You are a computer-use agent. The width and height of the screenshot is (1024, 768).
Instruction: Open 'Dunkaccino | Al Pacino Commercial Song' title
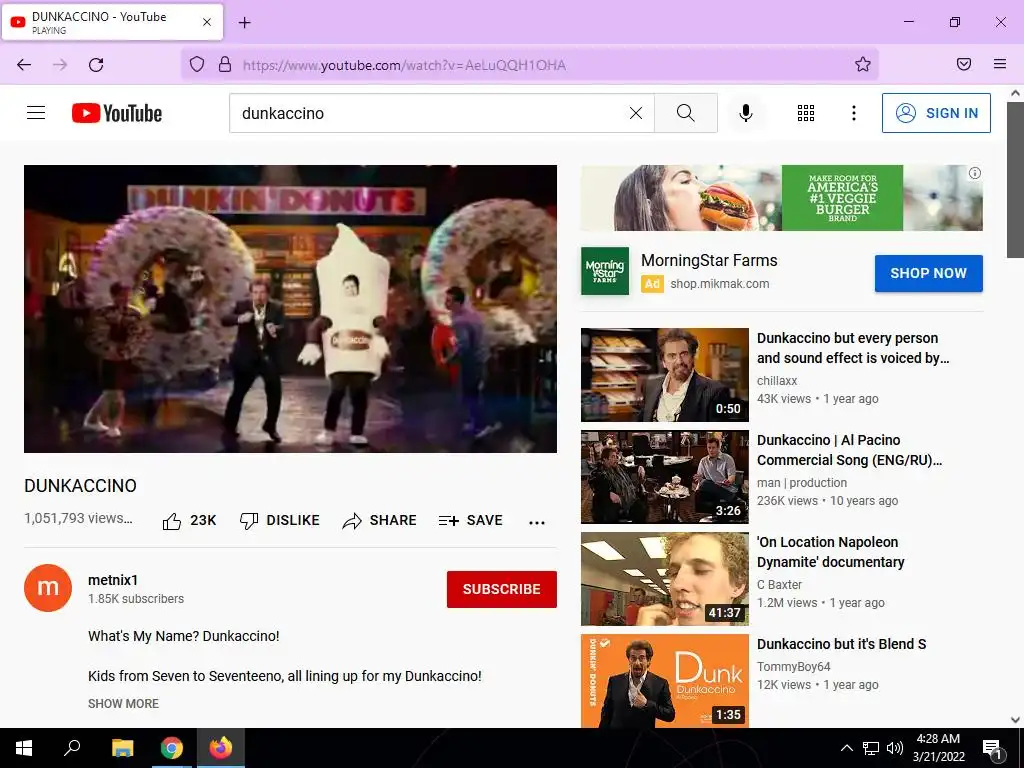(x=849, y=450)
